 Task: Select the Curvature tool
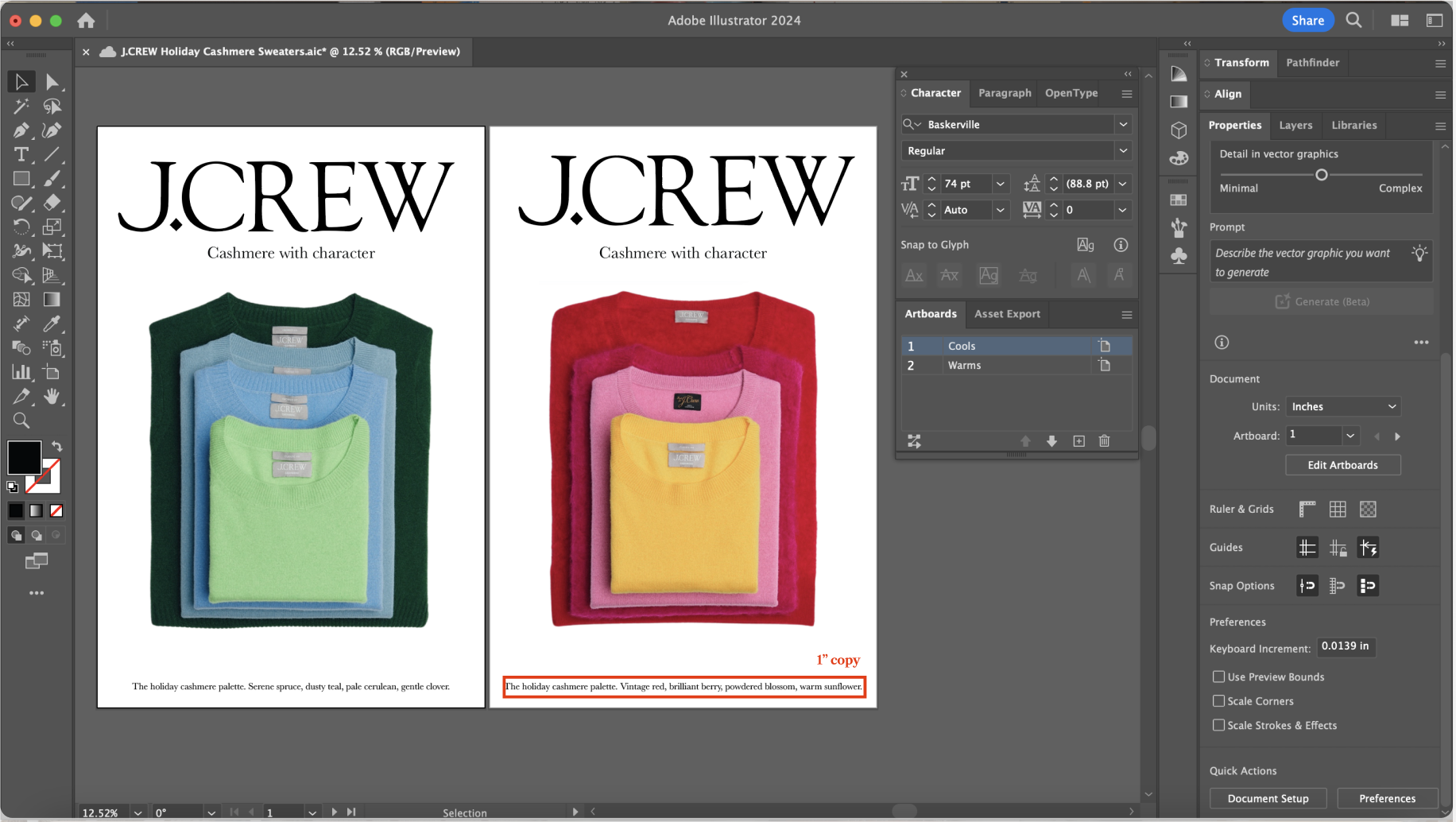click(x=52, y=130)
